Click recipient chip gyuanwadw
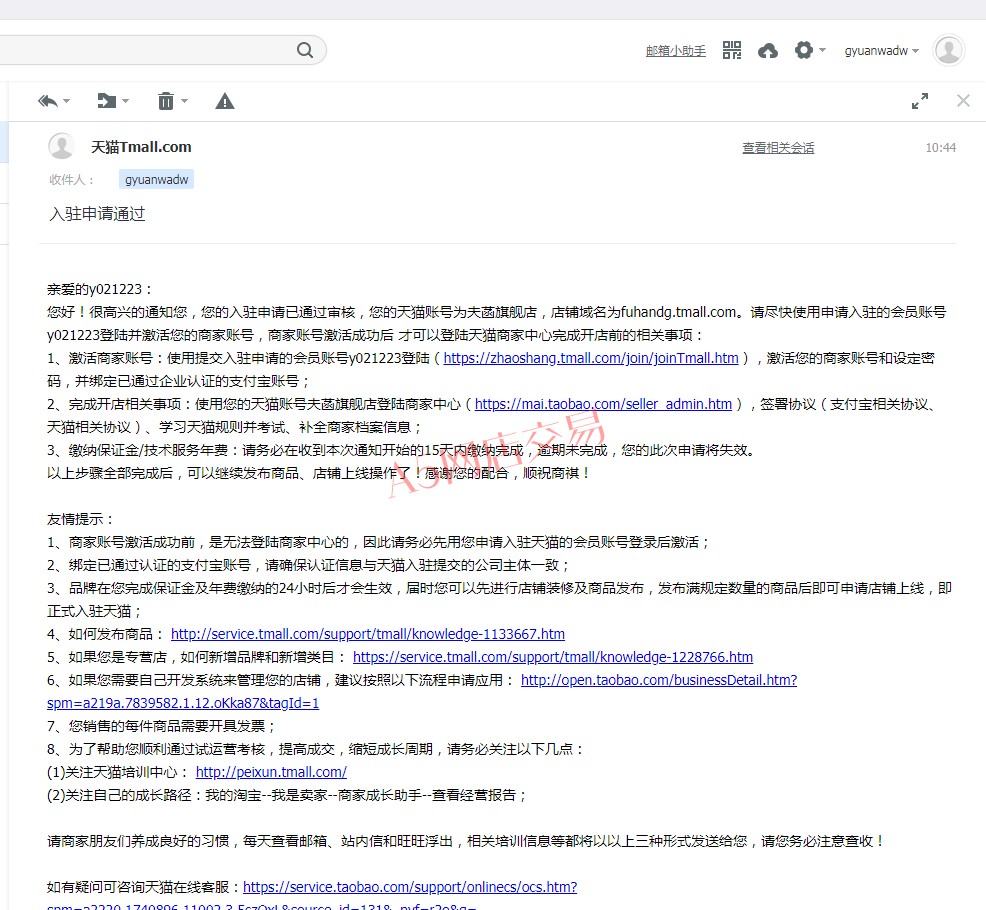 pyautogui.click(x=157, y=179)
